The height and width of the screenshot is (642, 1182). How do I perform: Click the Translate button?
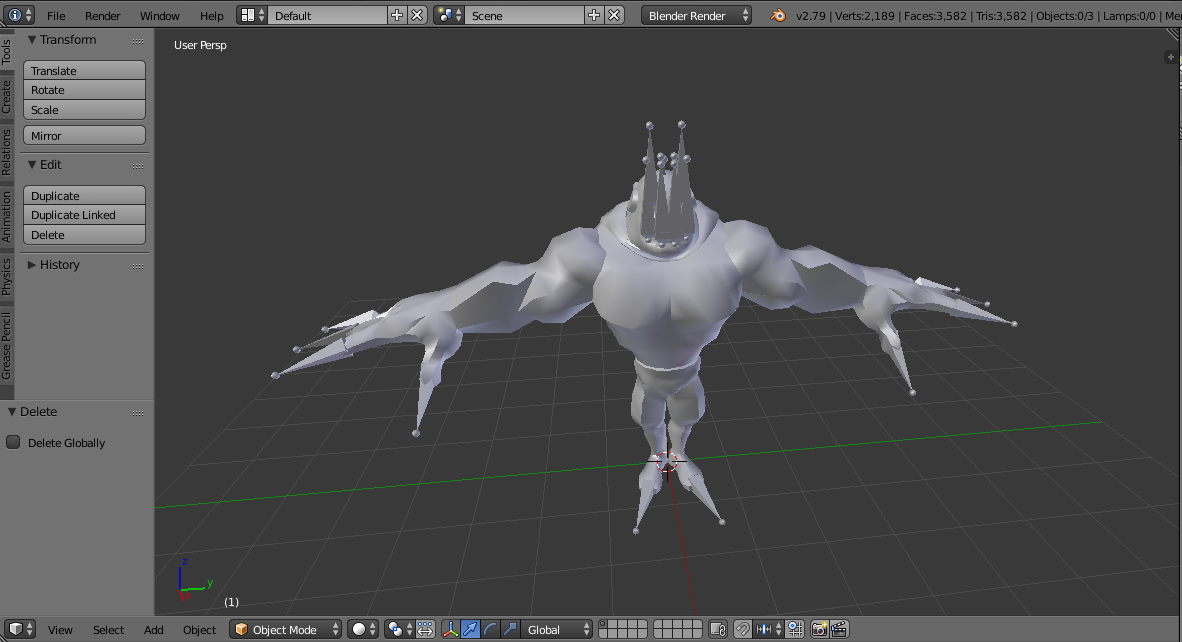84,70
